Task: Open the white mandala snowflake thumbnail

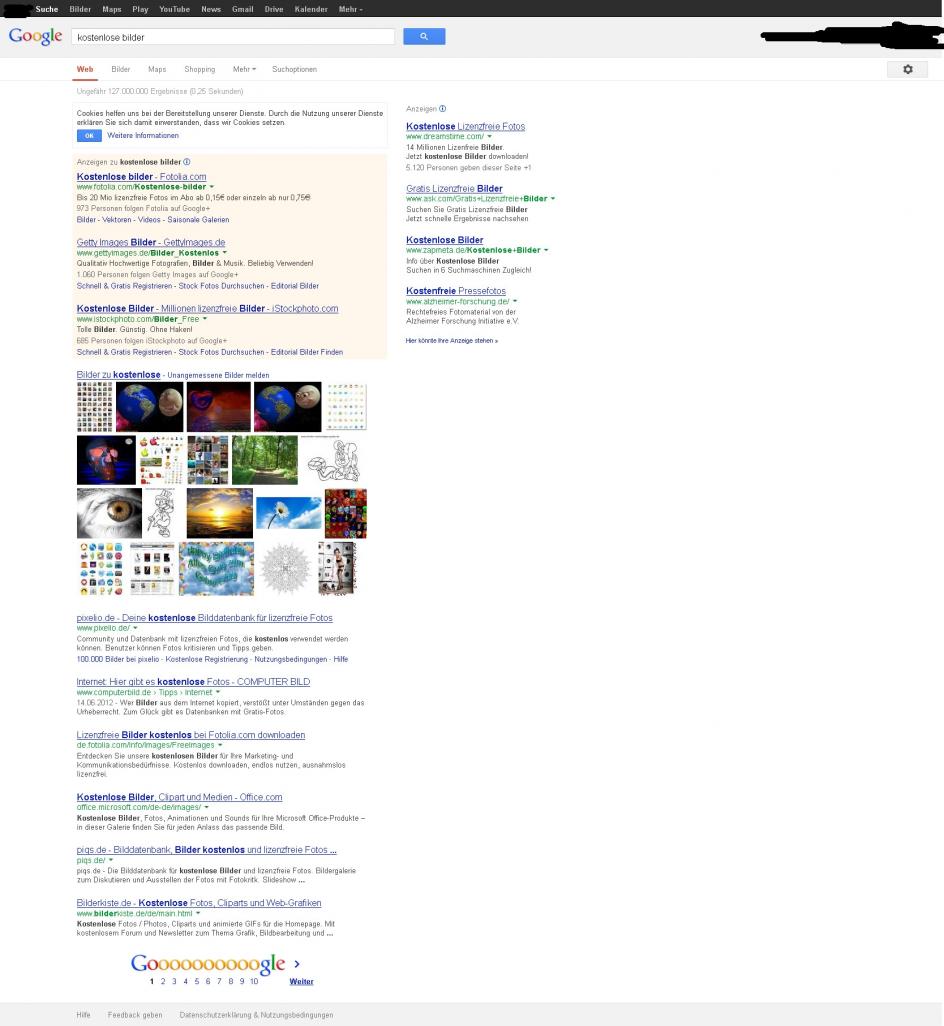Action: [285, 568]
